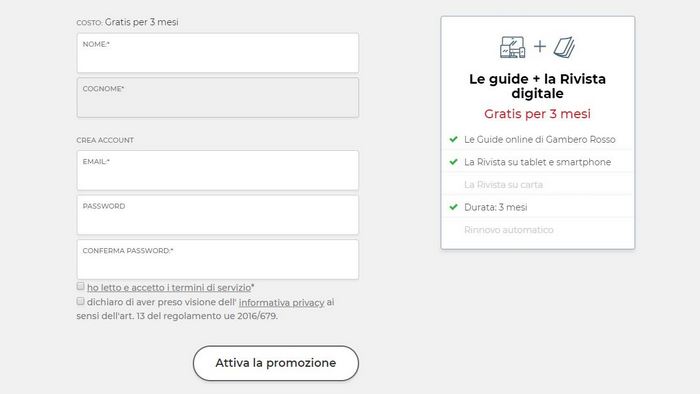The width and height of the screenshot is (700, 394).
Task: Focus the Password input field
Action: pyautogui.click(x=218, y=215)
